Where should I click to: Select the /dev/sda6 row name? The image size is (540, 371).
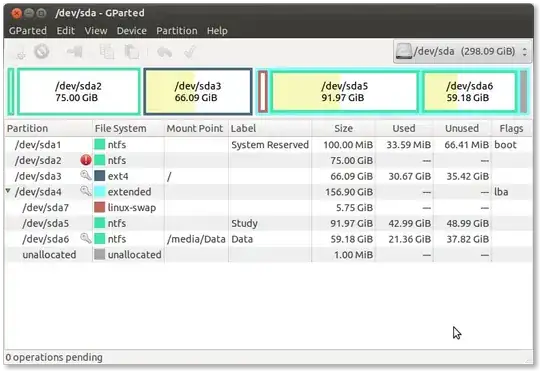coord(45,239)
